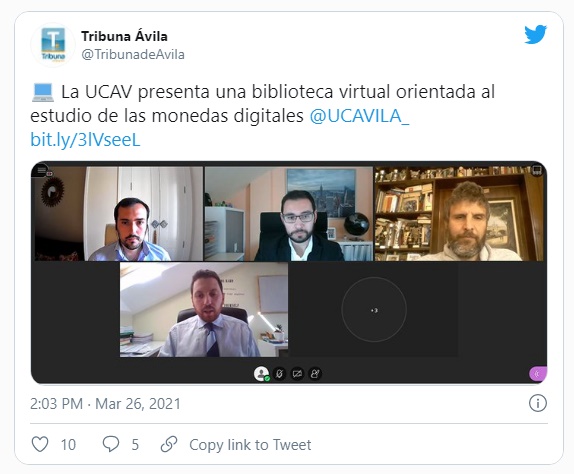Viewport: 574px width, 474px height.
Task: Click the Tribuna Ávila account name
Action: tap(124, 36)
